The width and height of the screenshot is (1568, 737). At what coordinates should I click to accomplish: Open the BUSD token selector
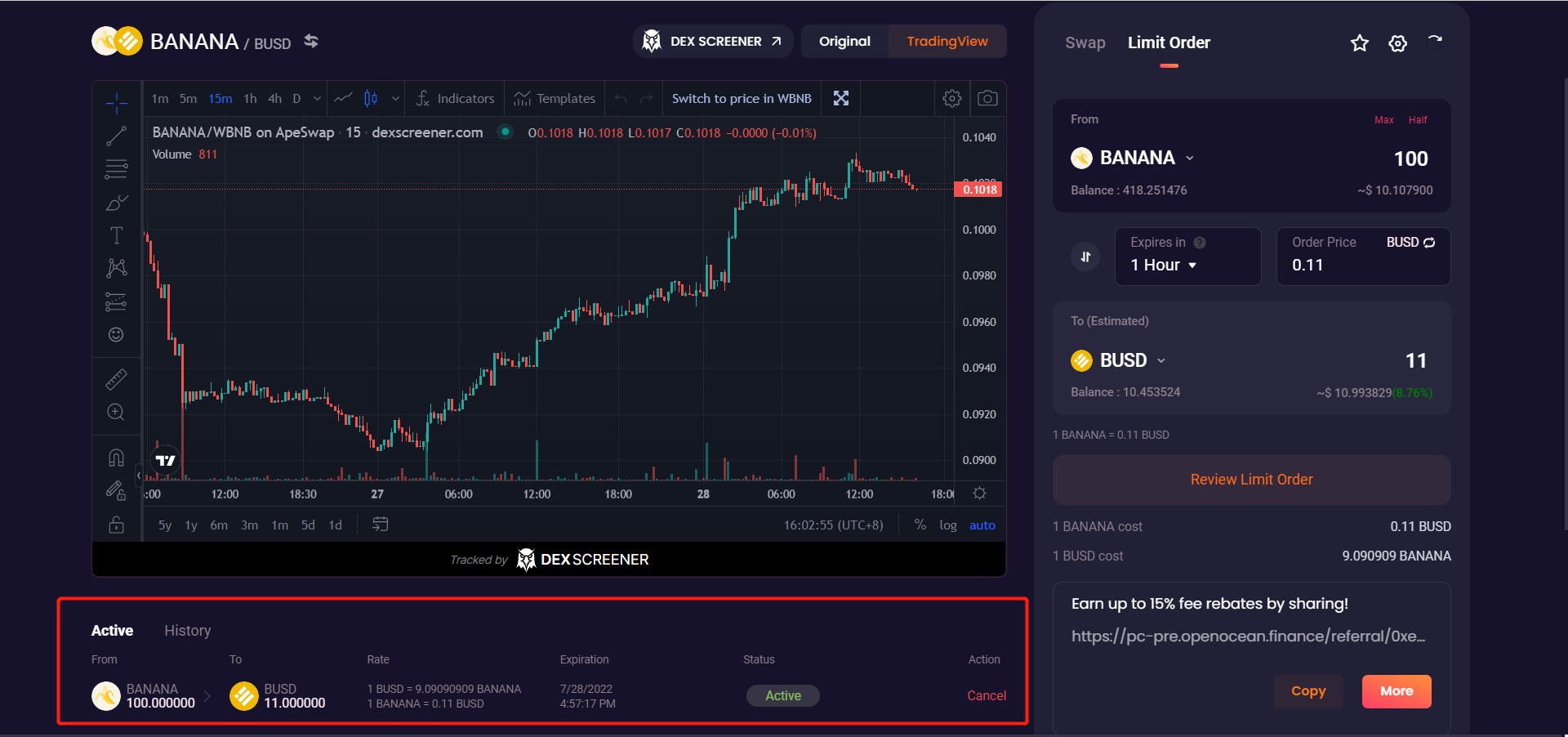[x=1119, y=360]
